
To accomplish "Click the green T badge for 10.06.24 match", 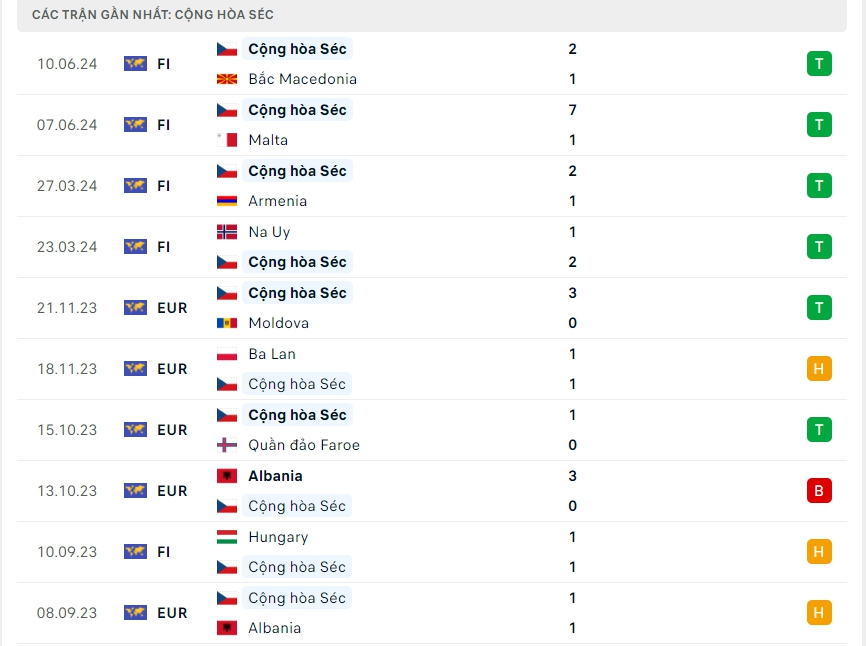I will [x=819, y=64].
